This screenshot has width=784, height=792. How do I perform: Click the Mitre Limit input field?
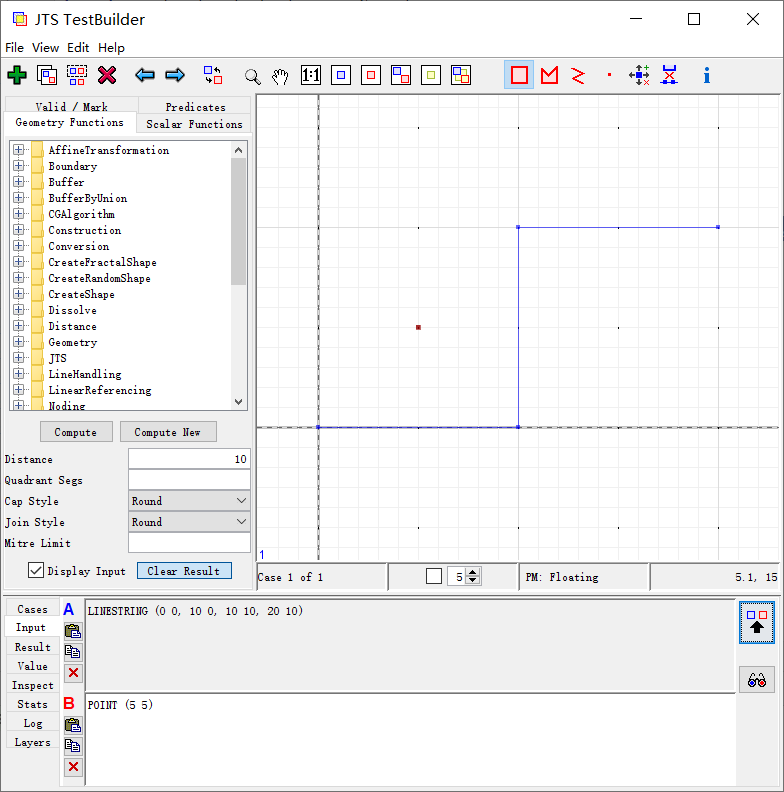[x=189, y=543]
